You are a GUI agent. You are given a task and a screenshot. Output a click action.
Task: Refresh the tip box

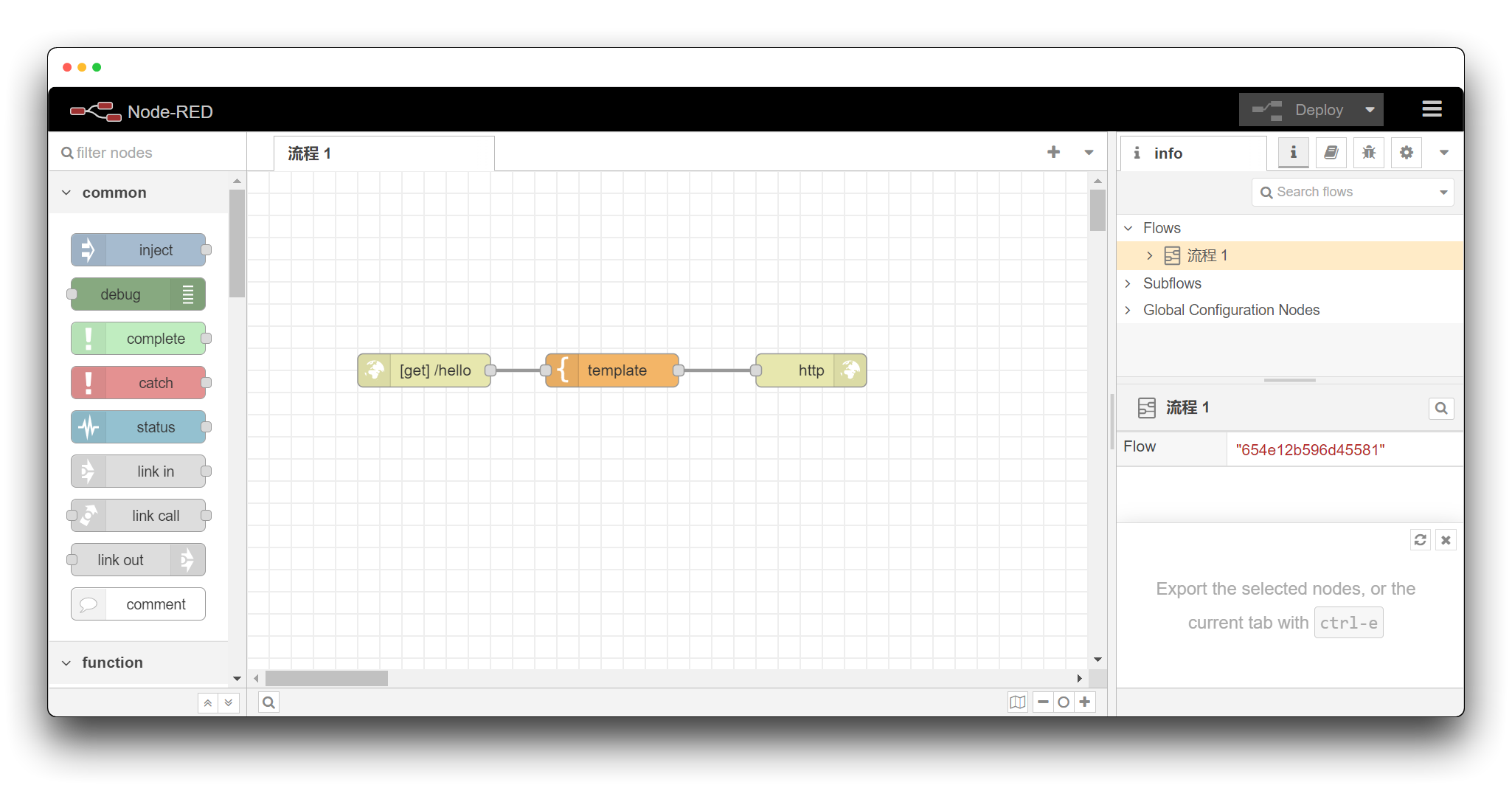click(1421, 540)
